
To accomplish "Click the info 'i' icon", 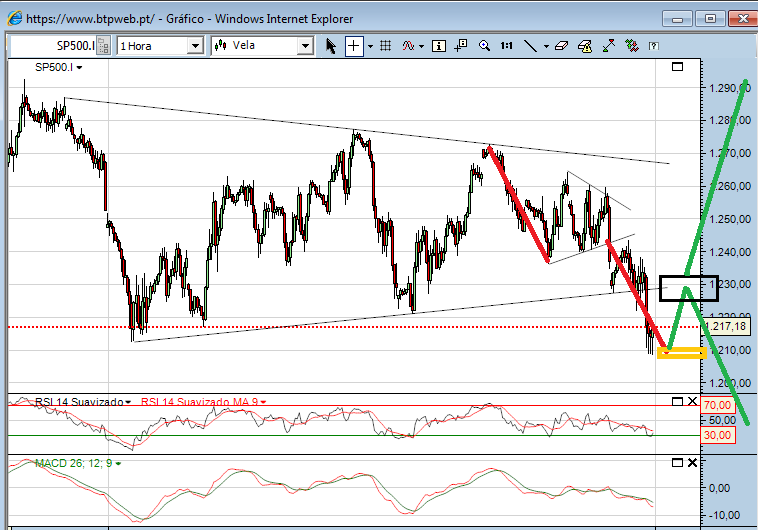I will [438, 46].
